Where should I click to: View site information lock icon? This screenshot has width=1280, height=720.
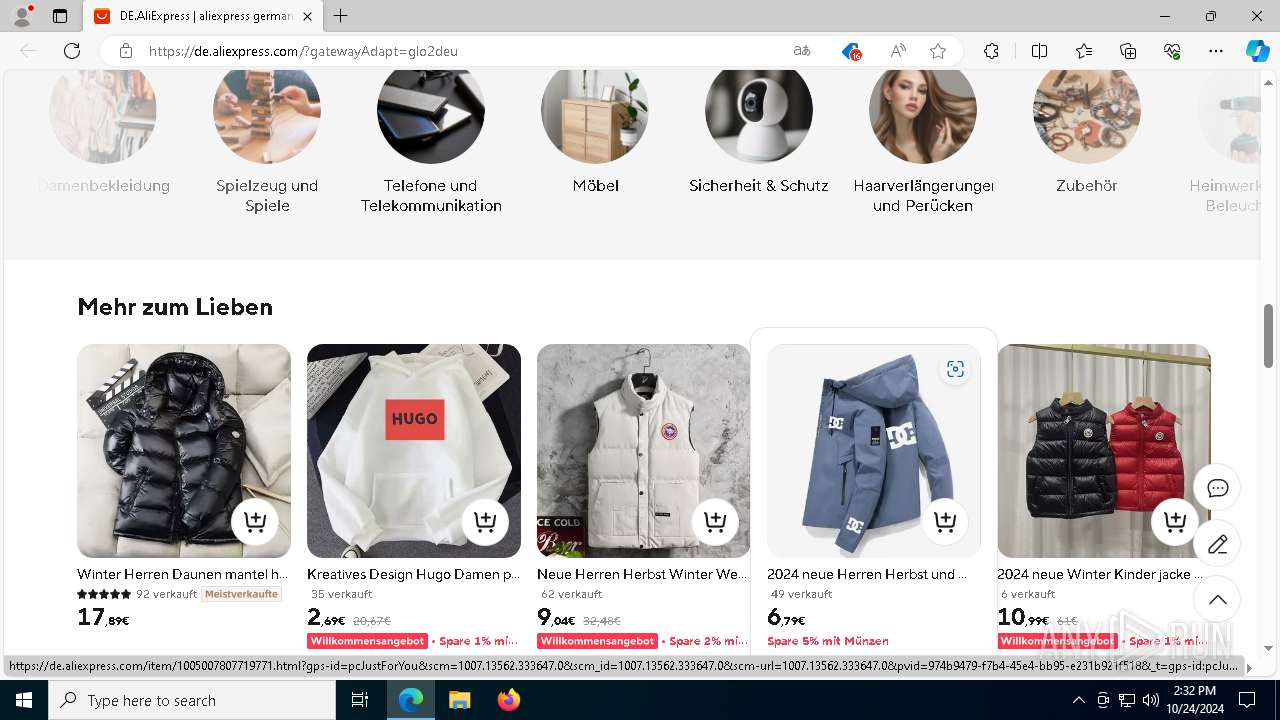126,51
